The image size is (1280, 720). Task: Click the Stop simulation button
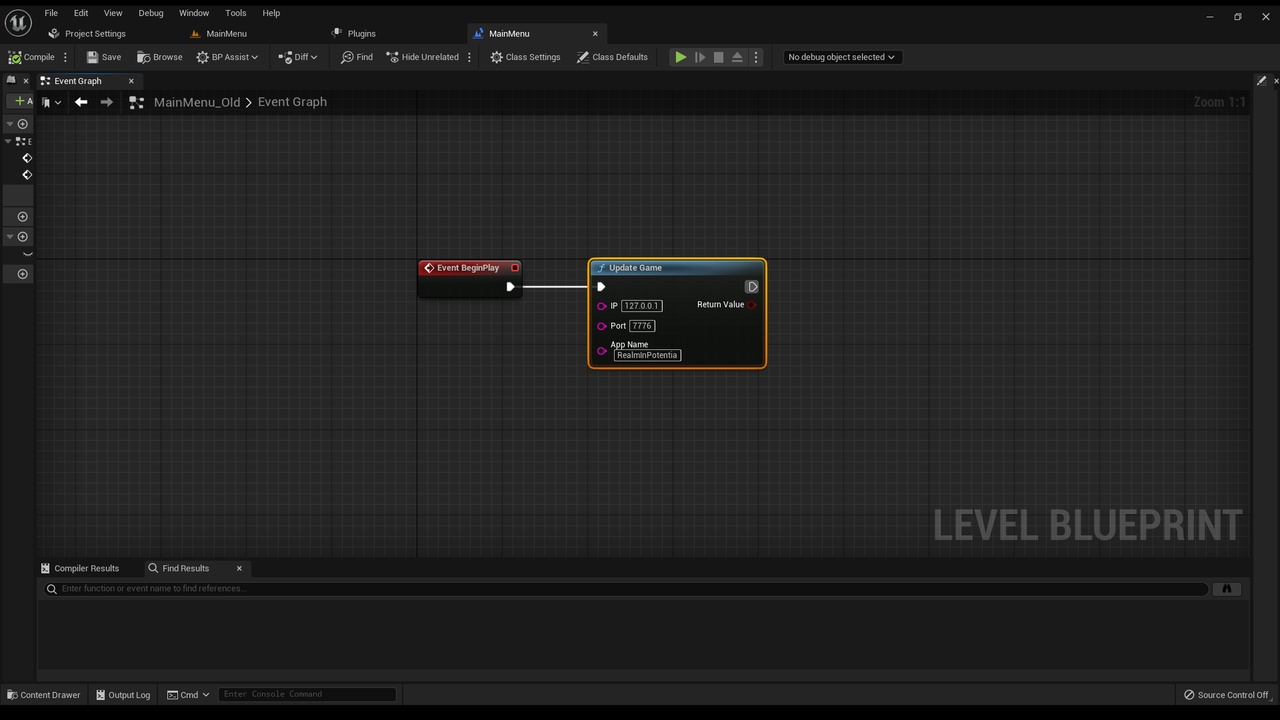718,57
